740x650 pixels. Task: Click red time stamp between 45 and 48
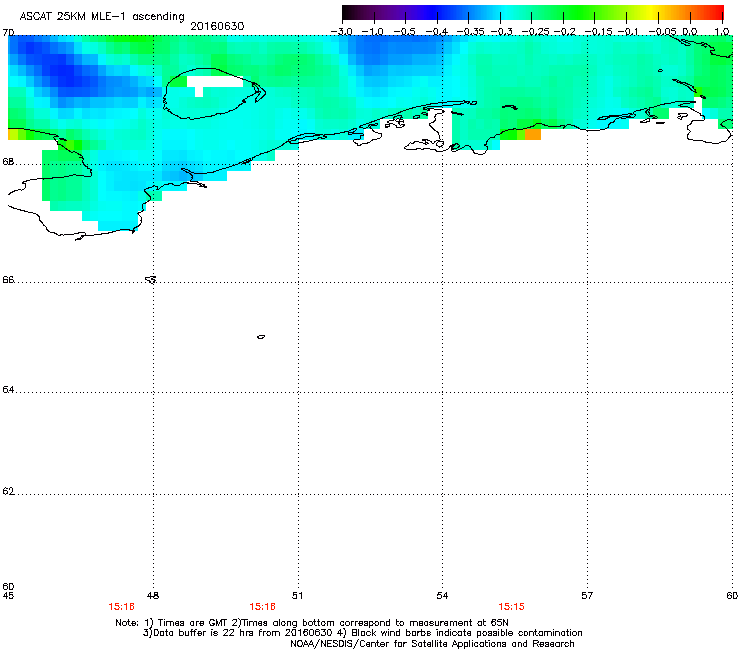coord(121,607)
